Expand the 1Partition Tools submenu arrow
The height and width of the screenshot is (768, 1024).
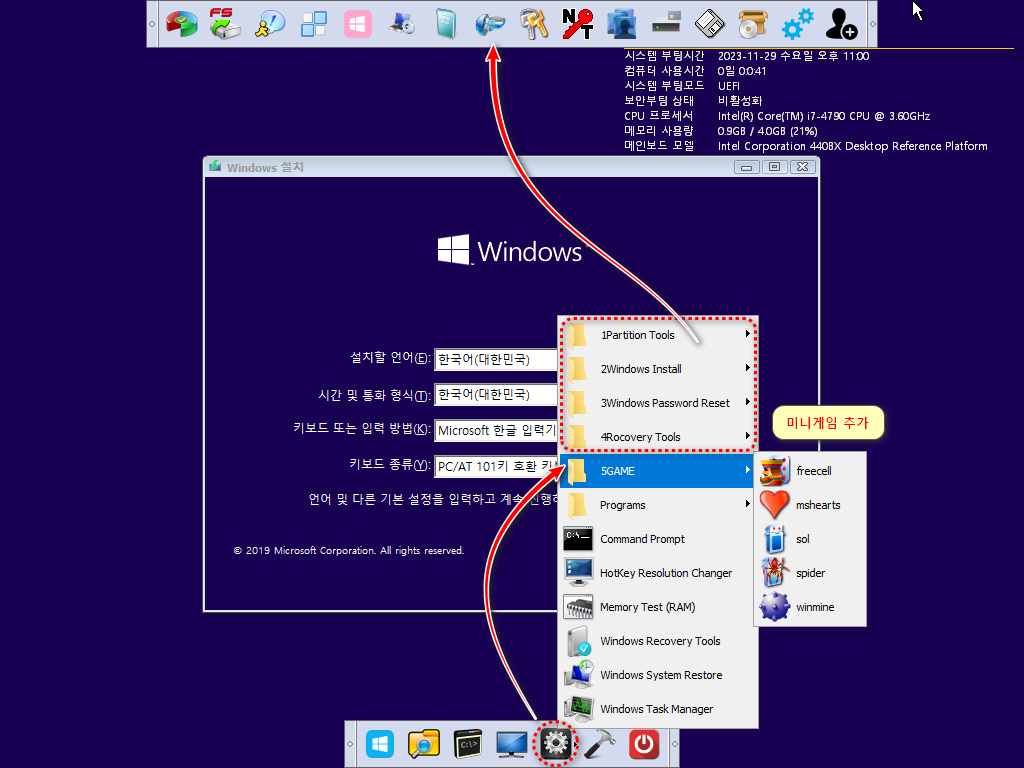click(x=748, y=334)
